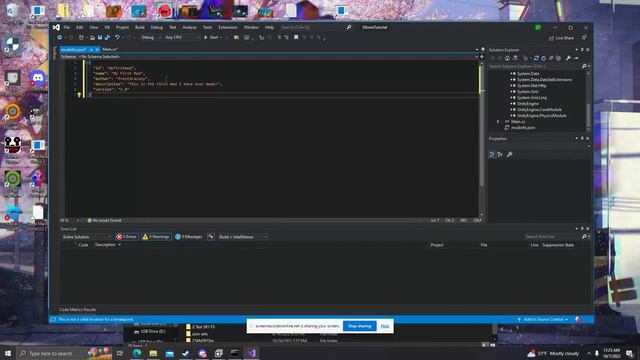
Task: Close the modinfo.json editor tab
Action: point(97,49)
